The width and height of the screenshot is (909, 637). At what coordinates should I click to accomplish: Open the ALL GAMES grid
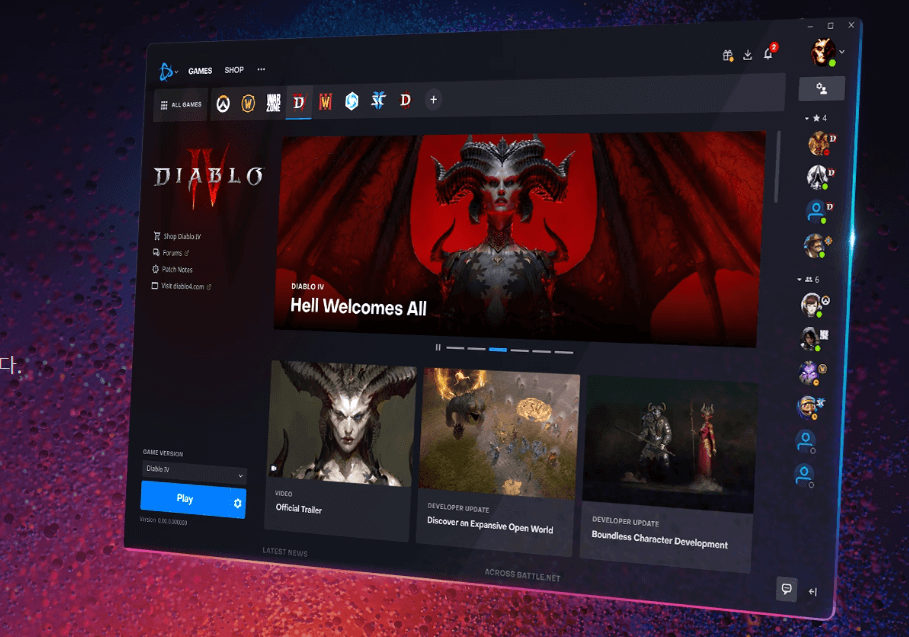click(180, 105)
